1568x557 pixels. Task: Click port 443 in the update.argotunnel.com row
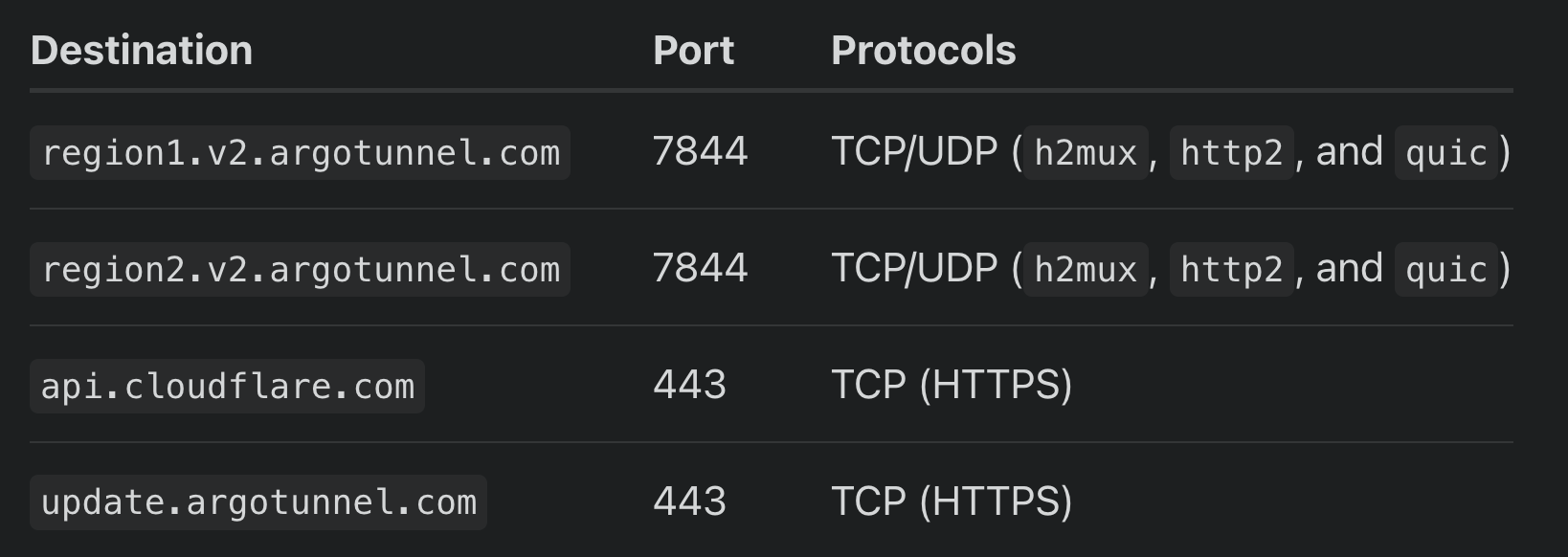[689, 502]
